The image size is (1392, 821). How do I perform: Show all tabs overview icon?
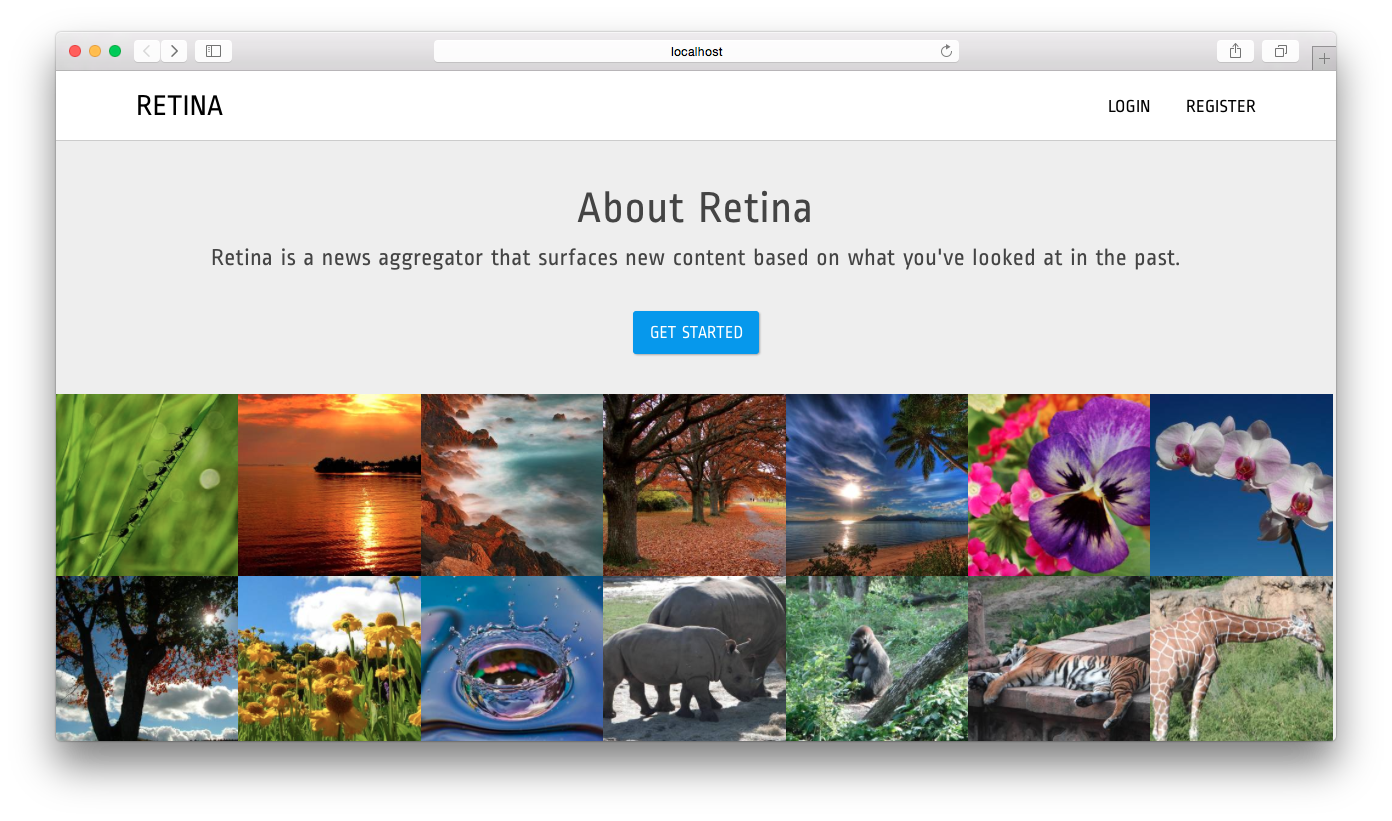pos(1280,51)
